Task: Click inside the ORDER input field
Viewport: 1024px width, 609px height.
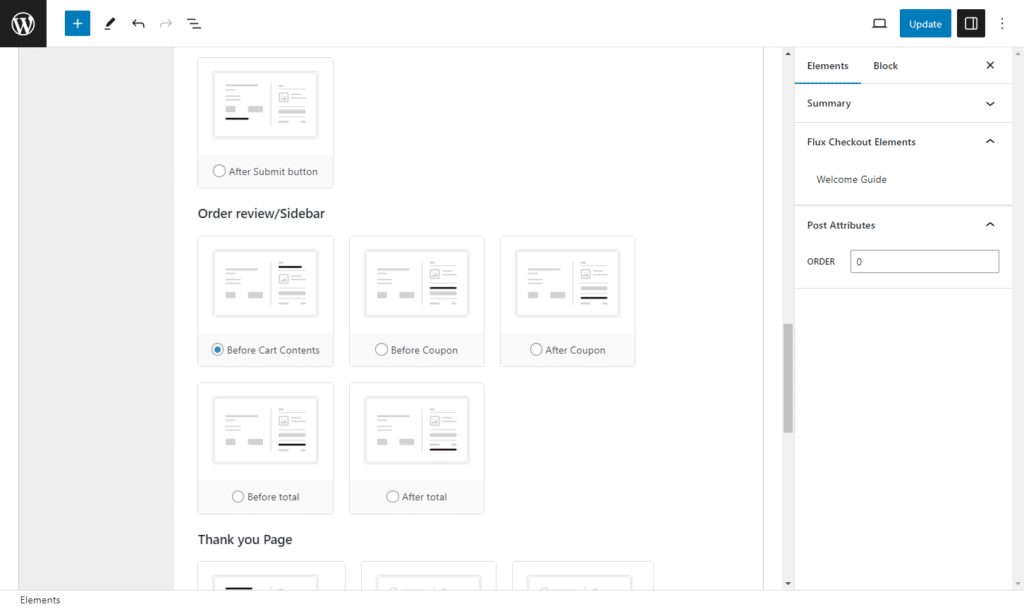Action: (x=923, y=261)
